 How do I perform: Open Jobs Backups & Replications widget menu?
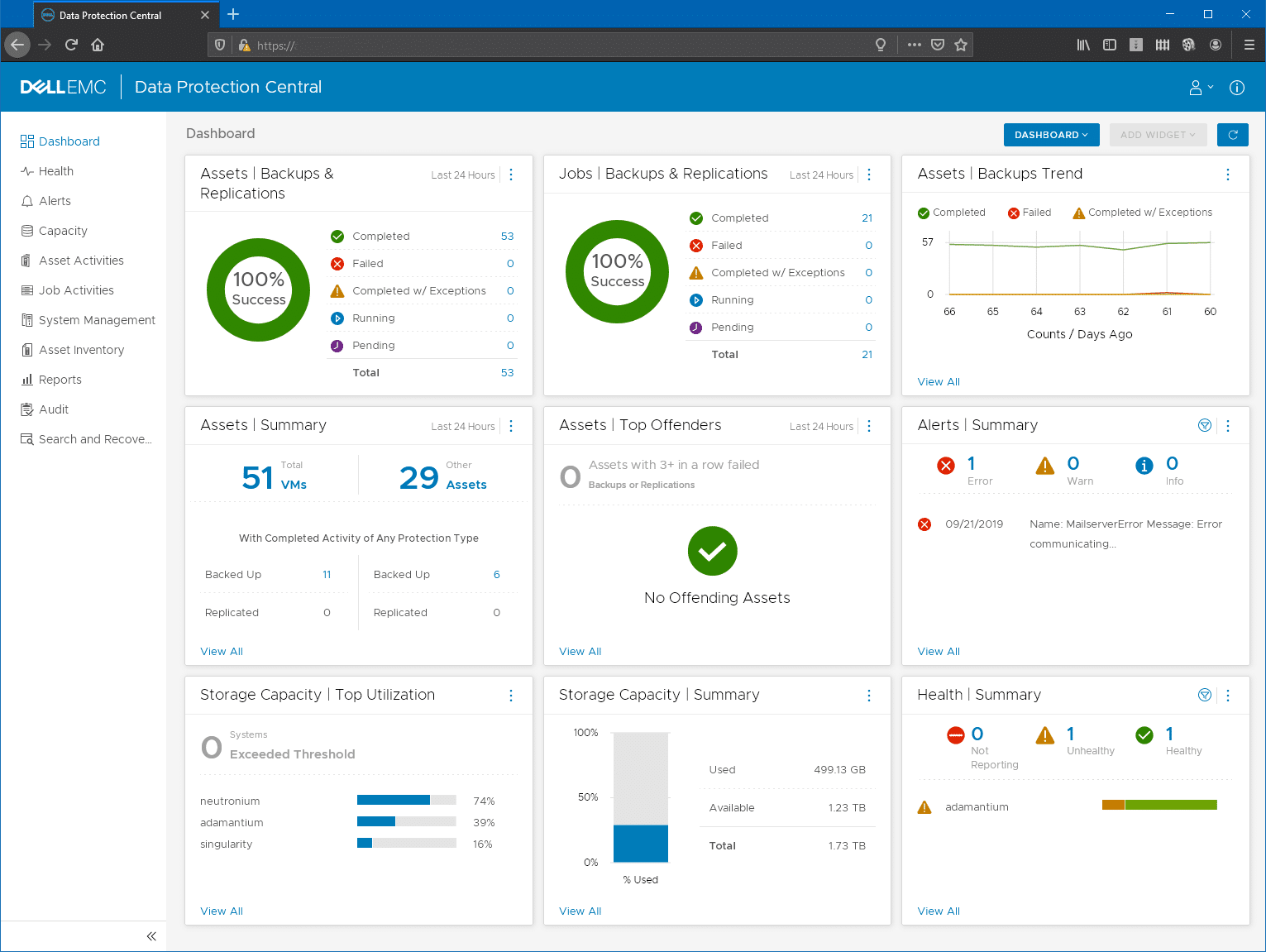[869, 175]
